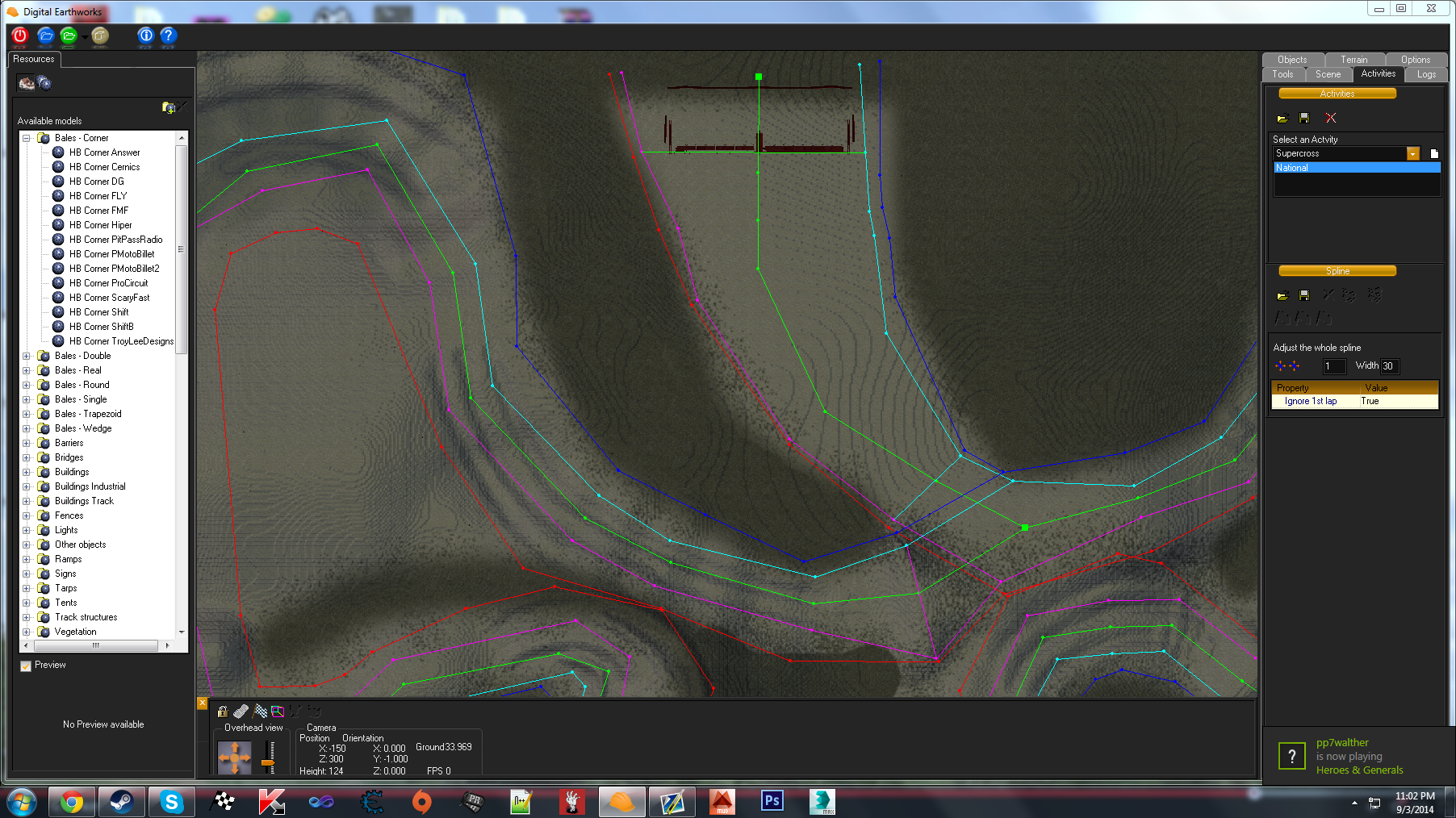
Task: Click the checkered flag icon
Action: coord(260,712)
